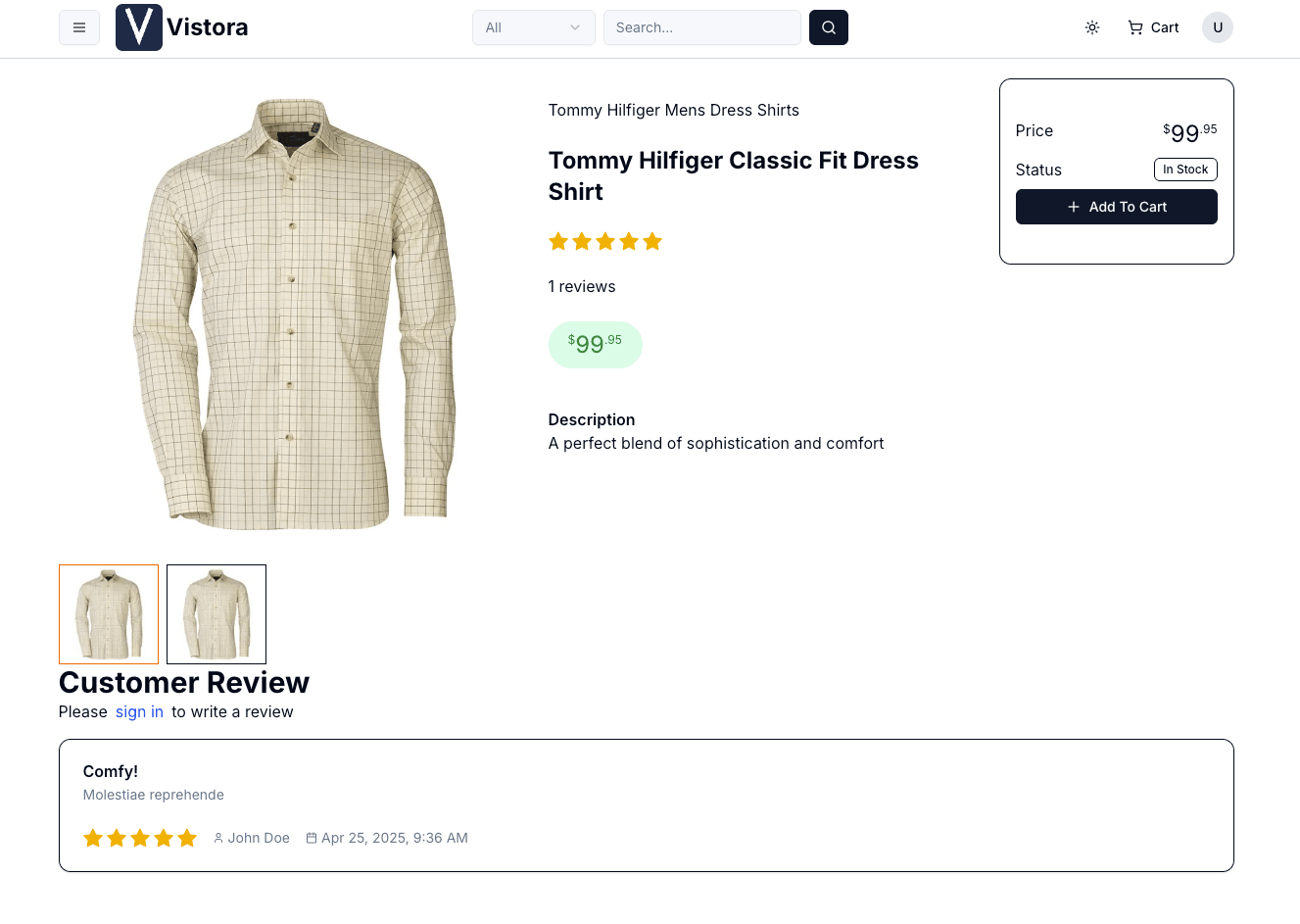This screenshot has width=1300, height=924.
Task: Click the search magnifier button
Action: (x=828, y=27)
